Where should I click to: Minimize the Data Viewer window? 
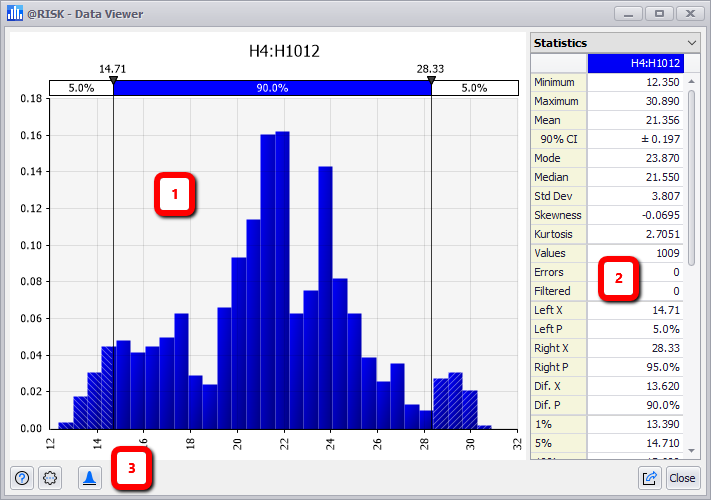coord(628,14)
